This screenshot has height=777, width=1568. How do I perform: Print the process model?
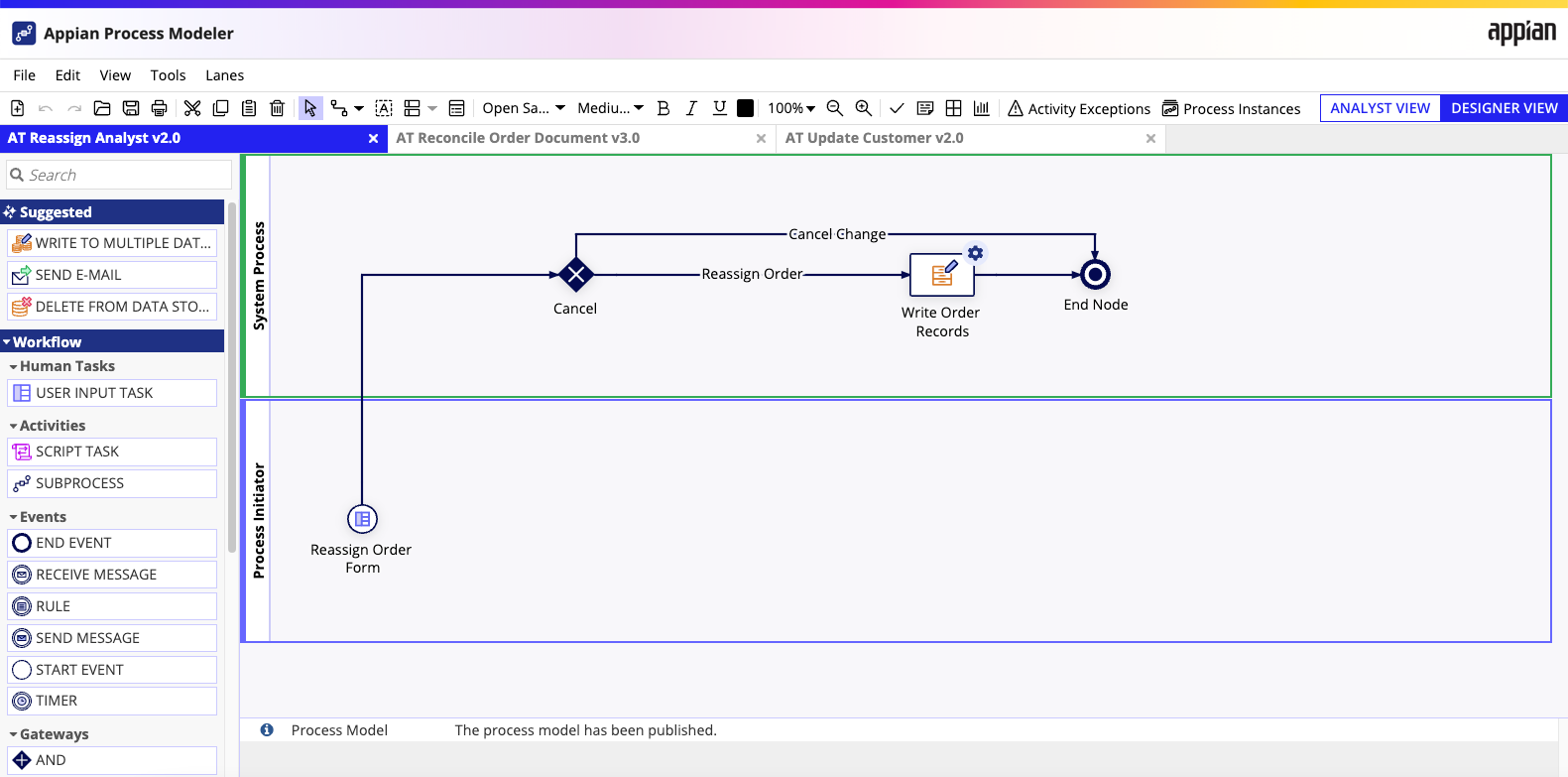click(159, 108)
